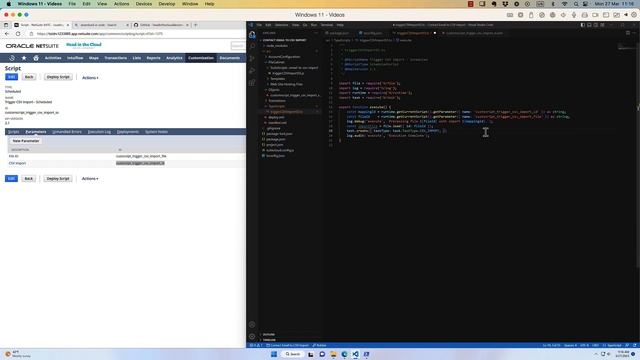Image resolution: width=640 pixels, height=360 pixels.
Task: Open VS Code Explorer activity icon
Action: point(252,35)
